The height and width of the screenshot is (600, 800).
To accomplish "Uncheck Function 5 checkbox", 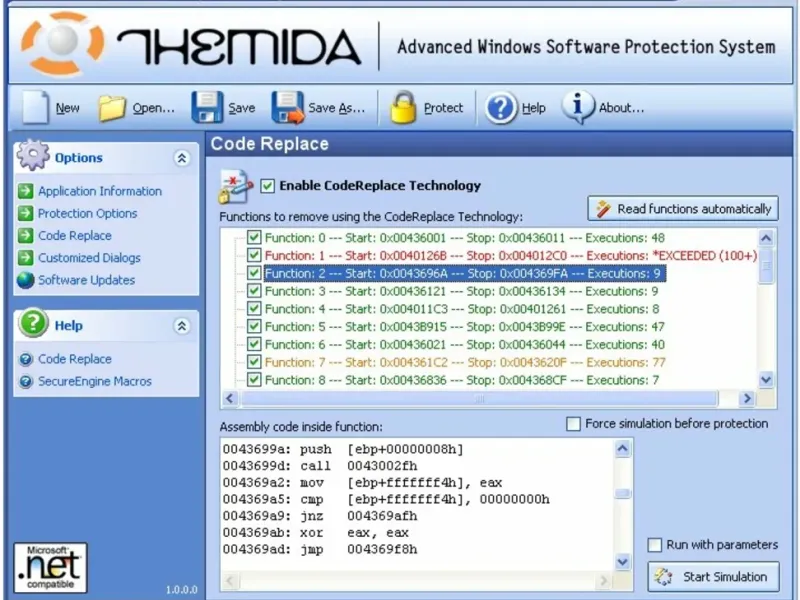I will pyautogui.click(x=254, y=327).
